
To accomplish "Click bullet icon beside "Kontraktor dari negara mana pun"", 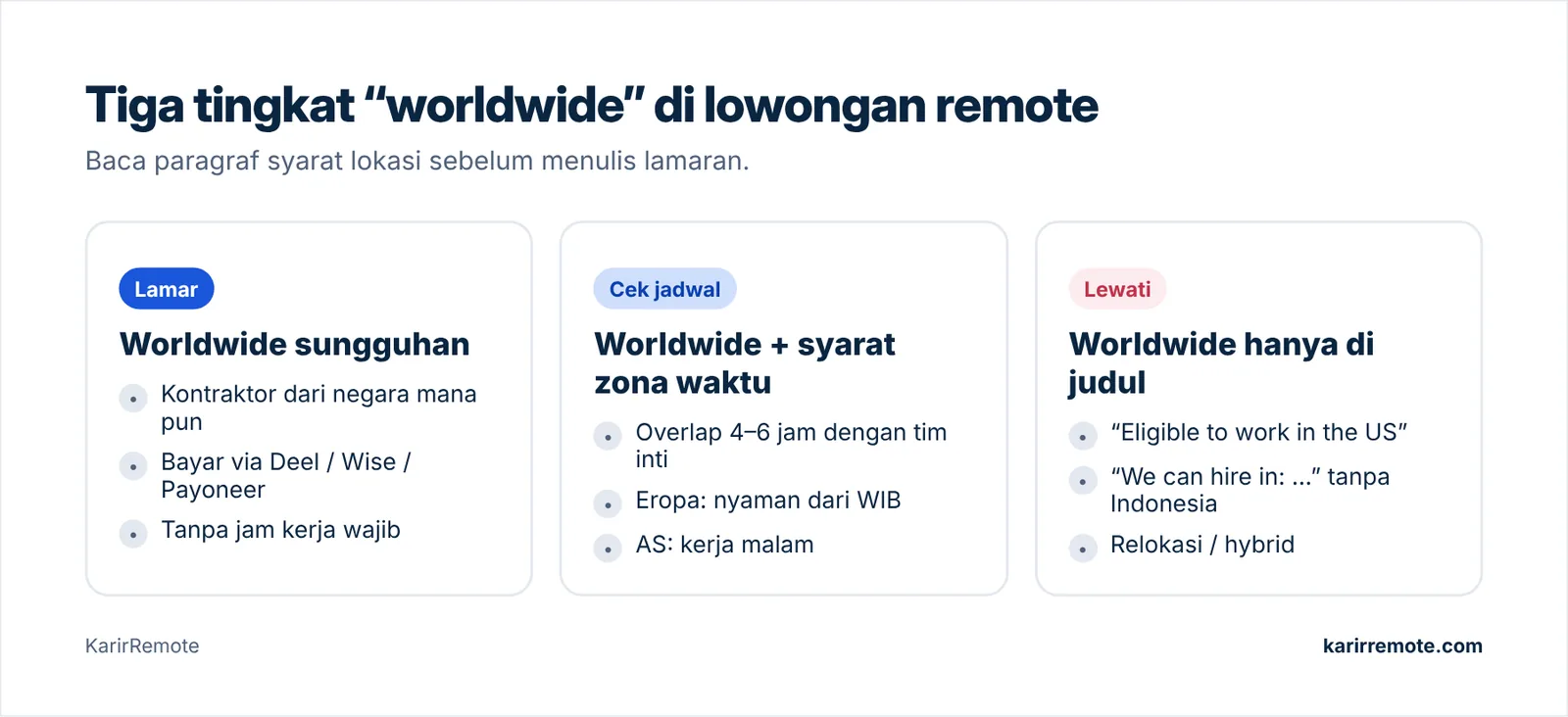I will tap(133, 399).
